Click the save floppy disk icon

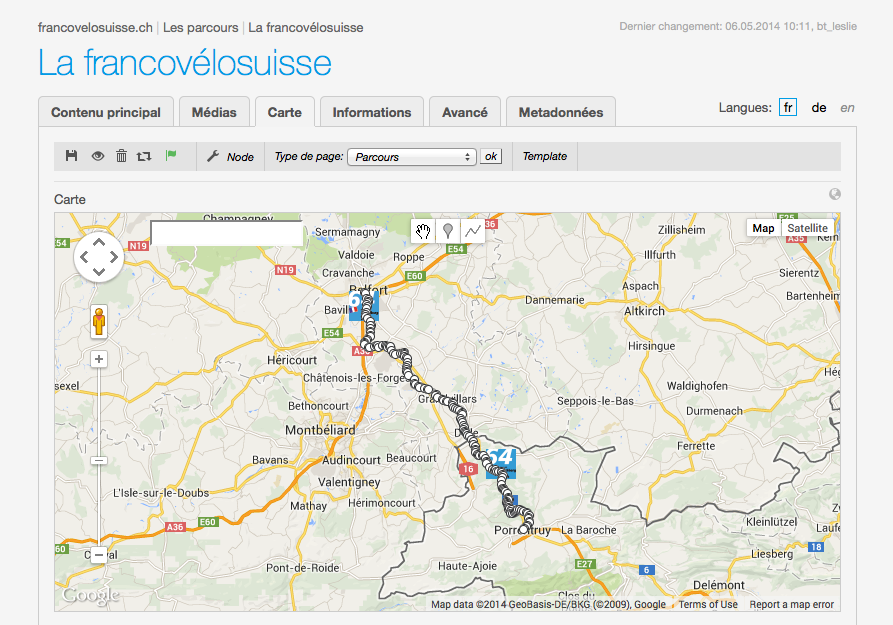pyautogui.click(x=72, y=156)
